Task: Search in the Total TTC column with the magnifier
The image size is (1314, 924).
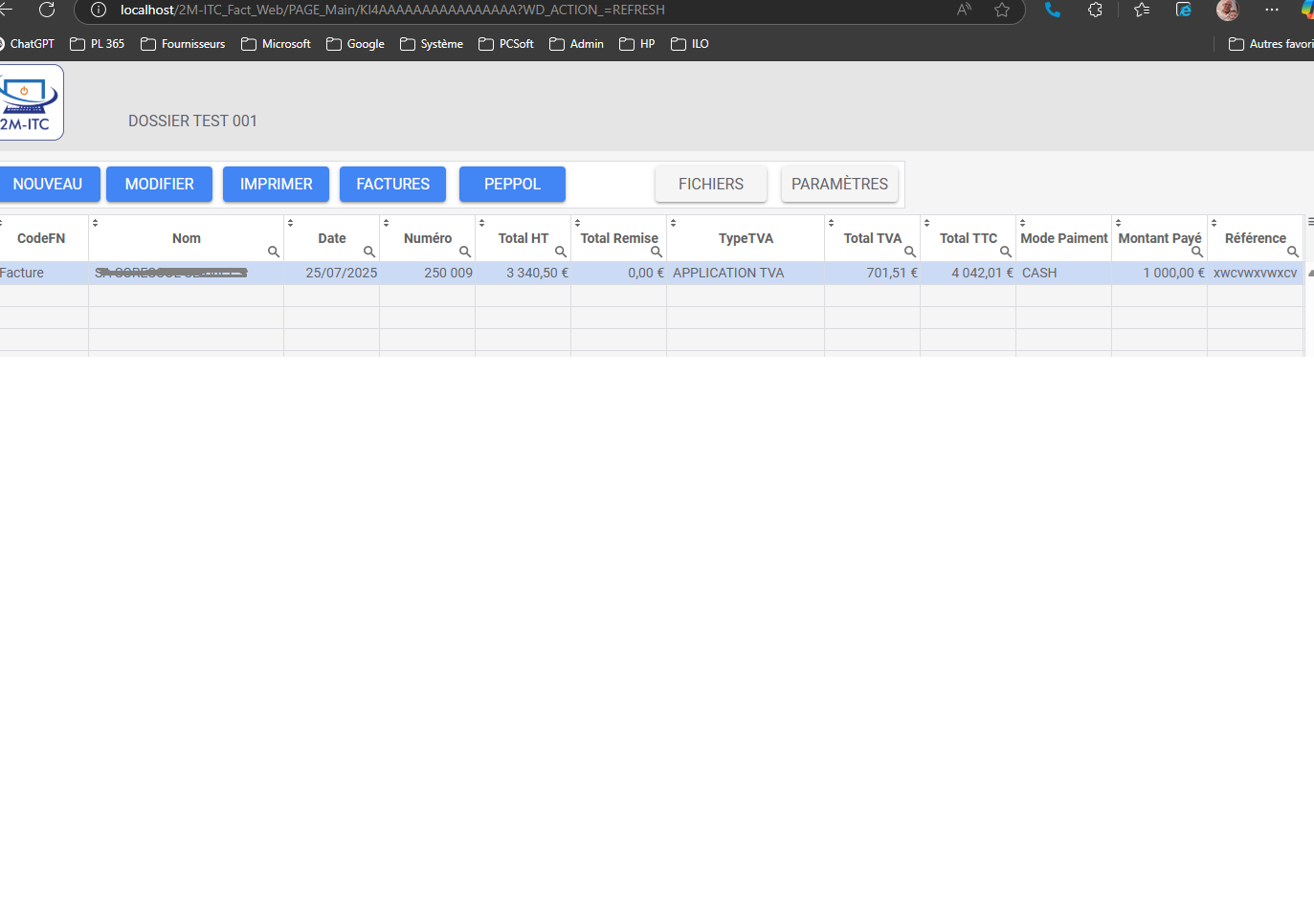Action: pos(1006,252)
